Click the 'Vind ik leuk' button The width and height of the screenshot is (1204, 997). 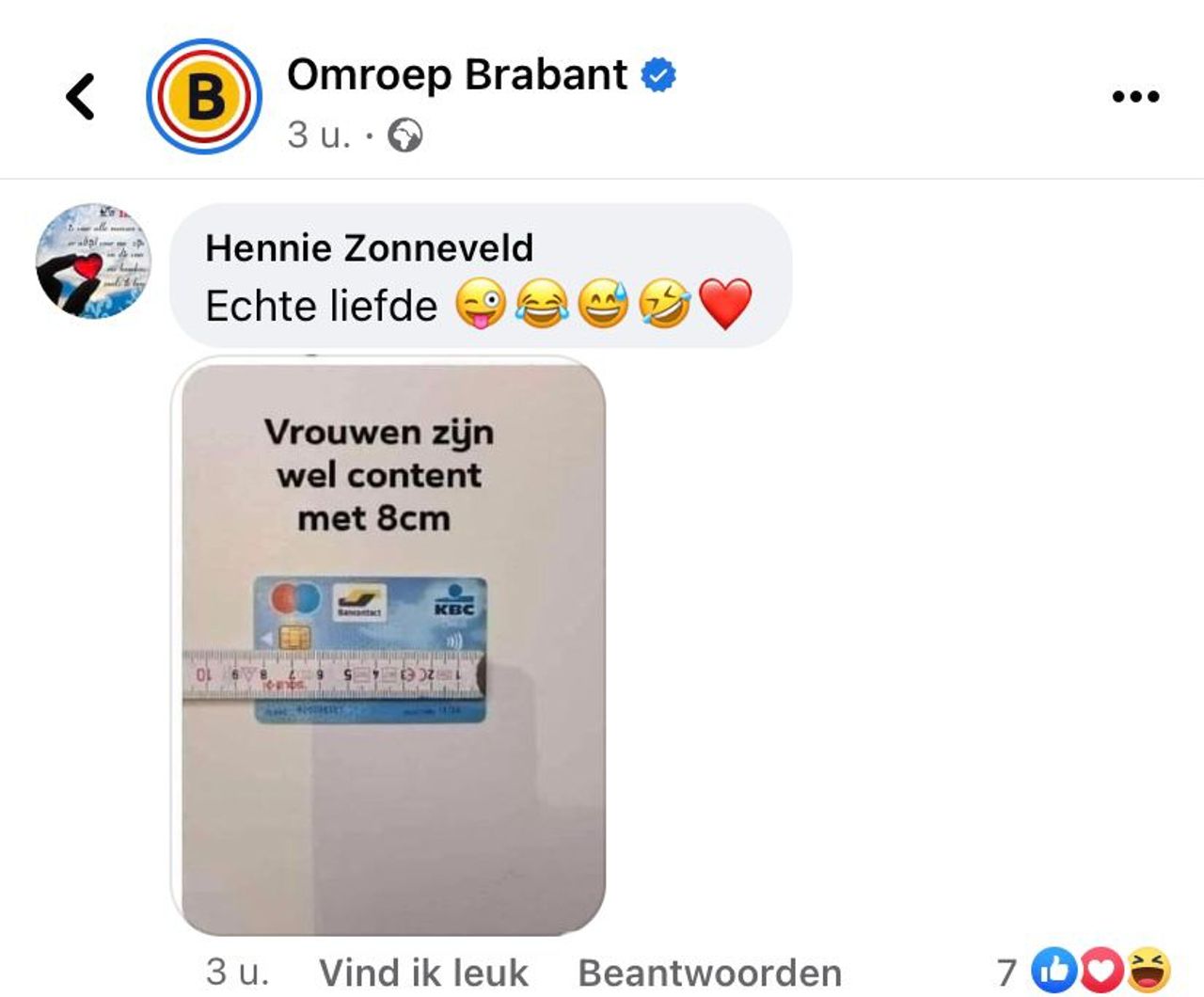pyautogui.click(x=423, y=973)
